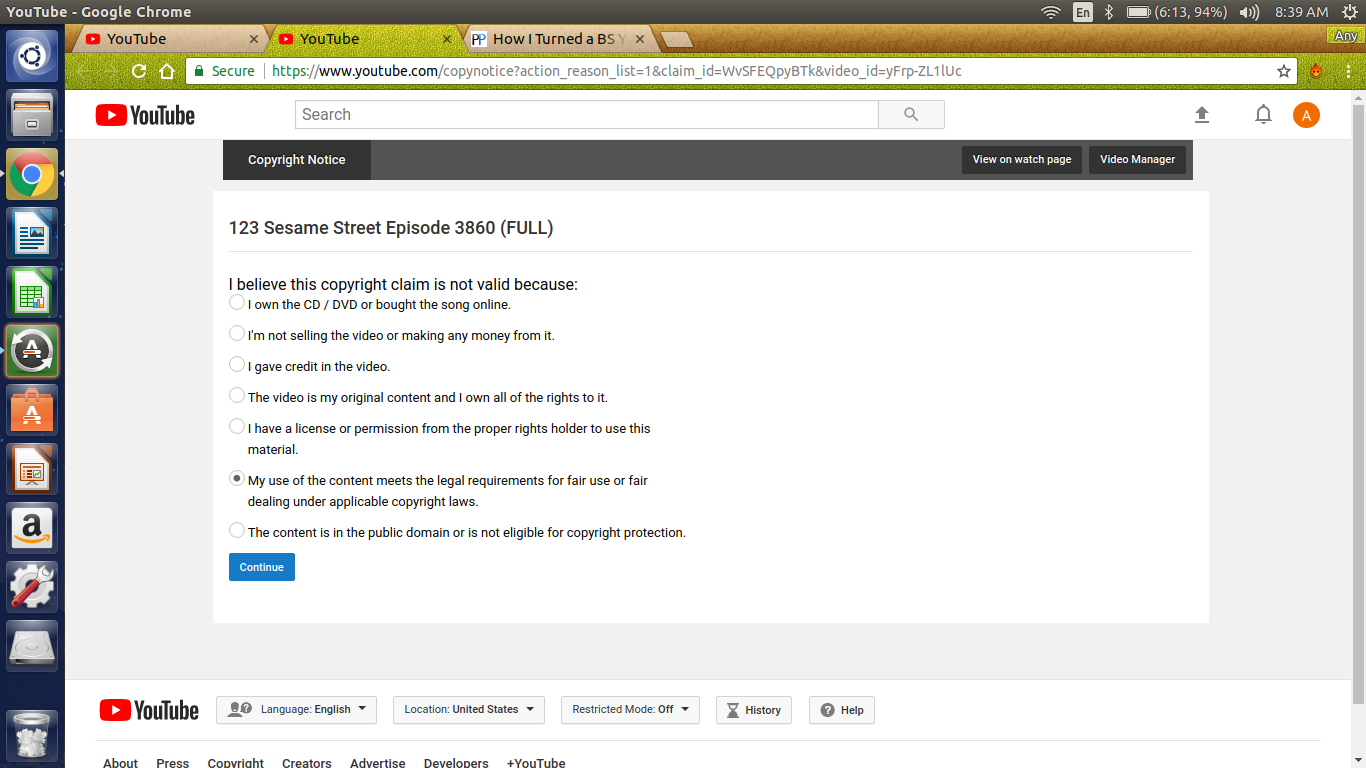Open the Press footer link
Screen dimensions: 1366x768
[x=173, y=763]
